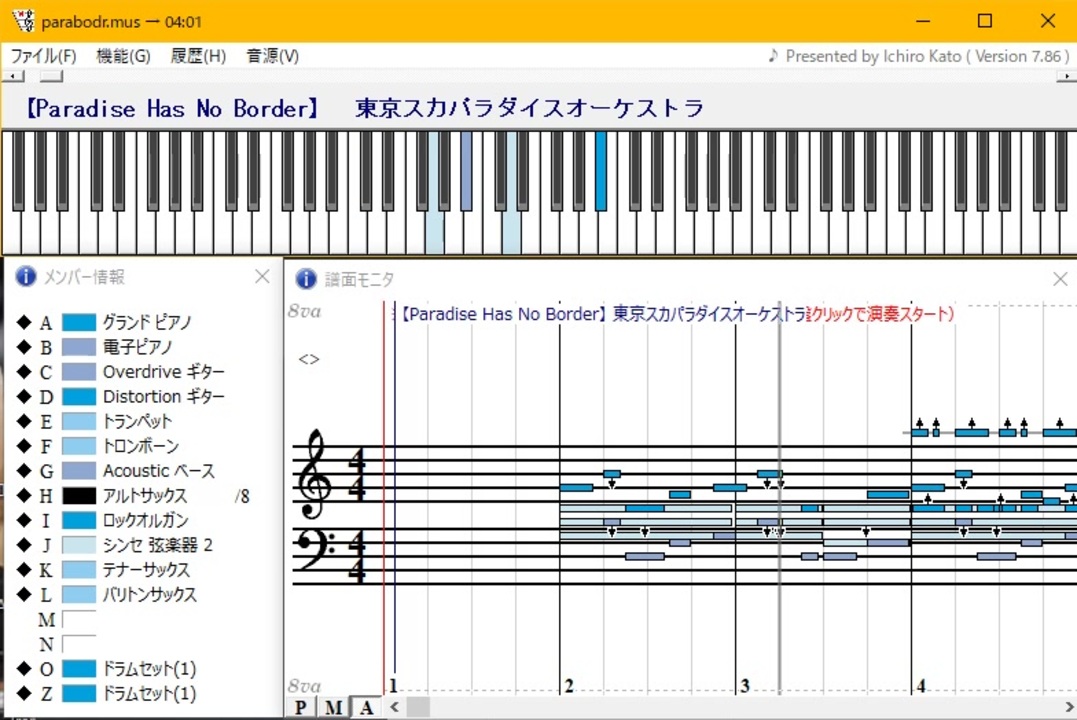Image resolution: width=1077 pixels, height=720 pixels.
Task: Toggle diamond marker for member B 電子ピアノ
Action: coord(24,346)
